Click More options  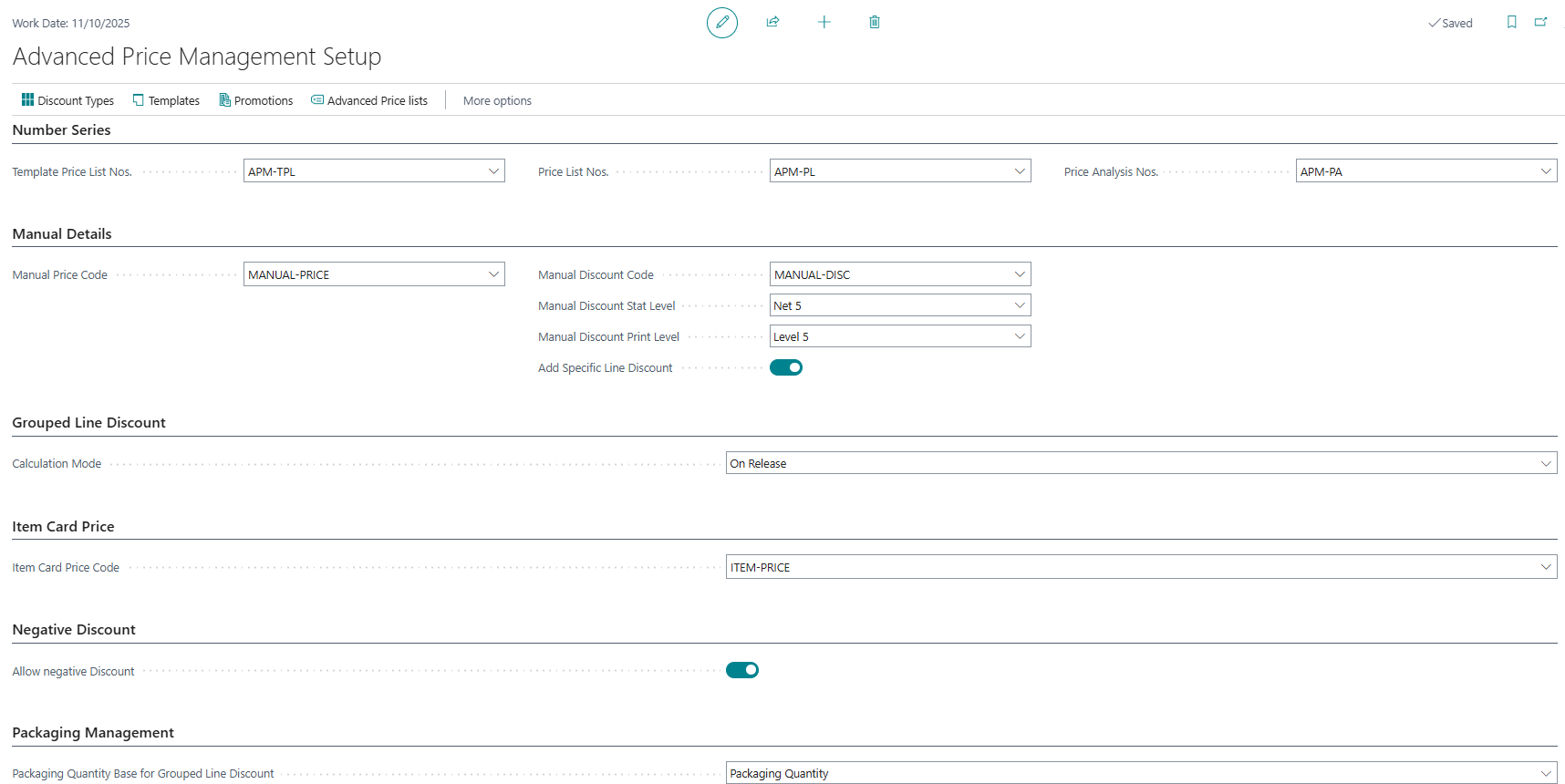pos(497,100)
